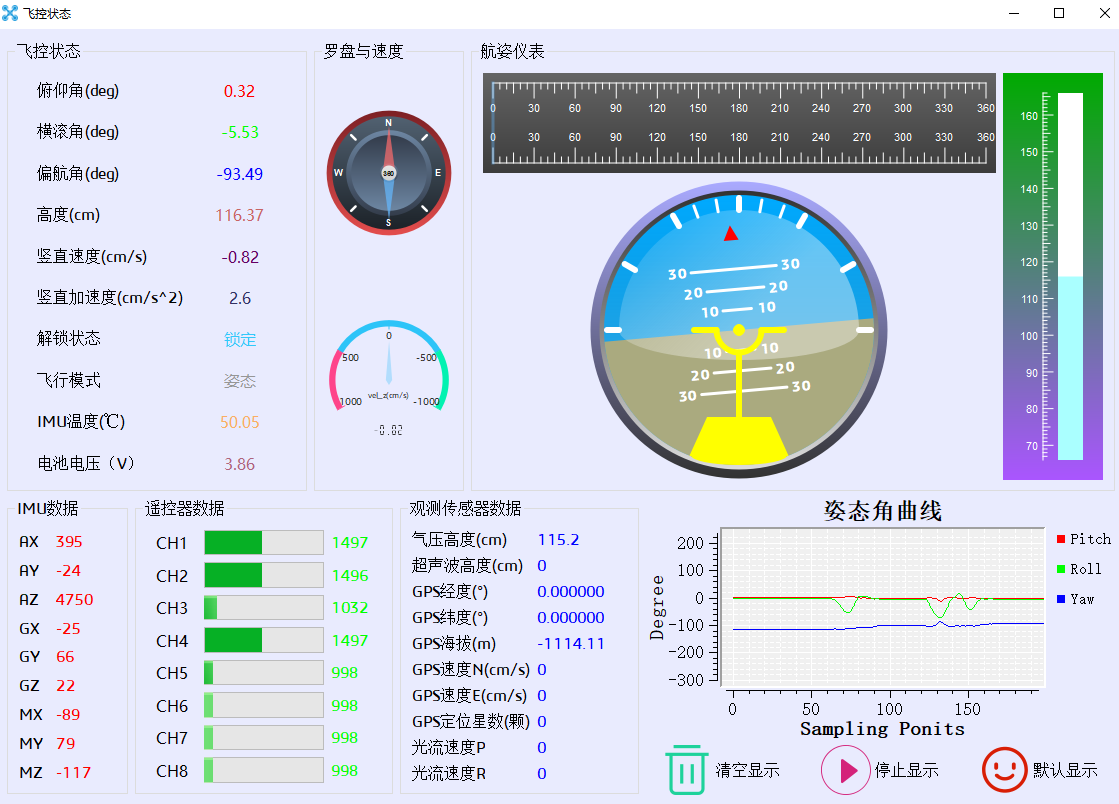1119x804 pixels.
Task: Click the GPS纬度 label
Action: coord(450,618)
